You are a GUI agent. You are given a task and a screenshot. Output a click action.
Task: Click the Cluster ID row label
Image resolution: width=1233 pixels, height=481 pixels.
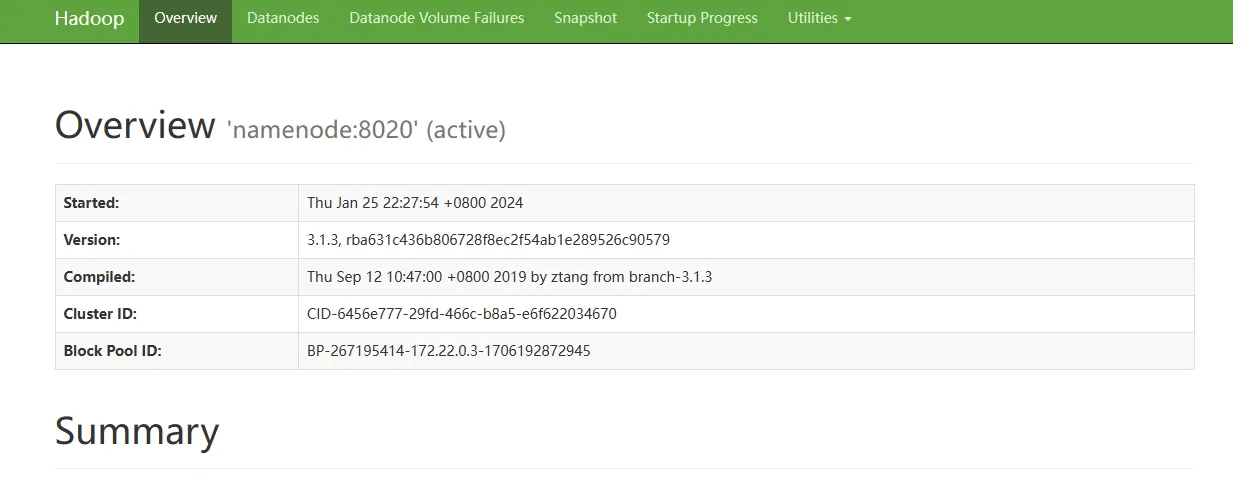point(100,314)
